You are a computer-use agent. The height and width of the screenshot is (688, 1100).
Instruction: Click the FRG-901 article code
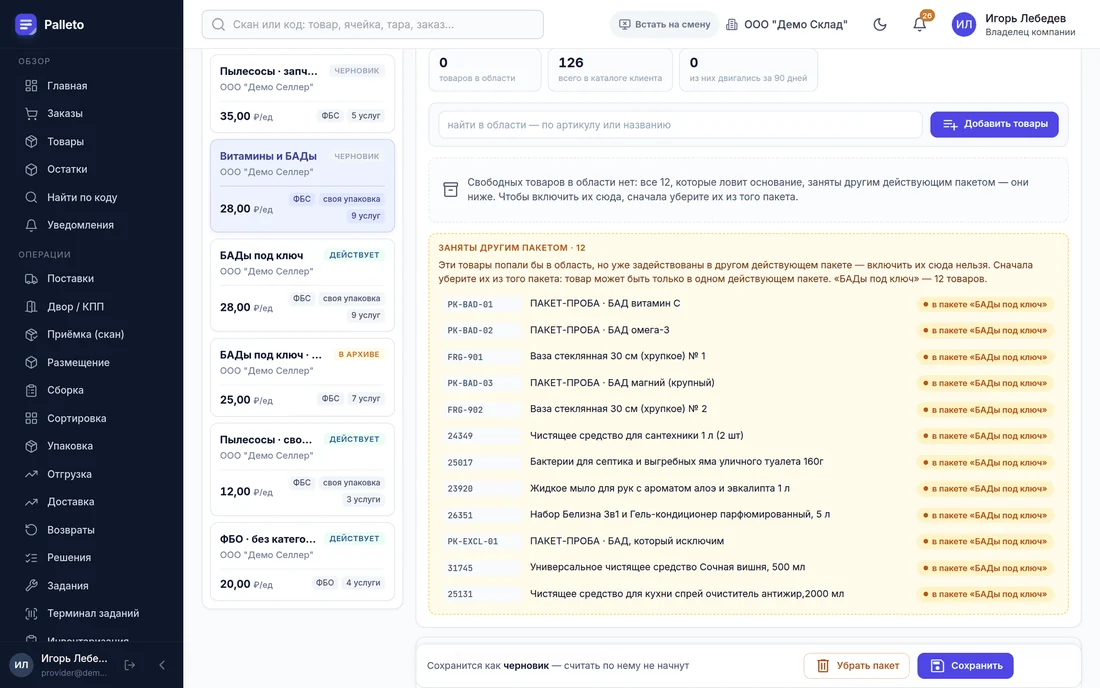(x=465, y=357)
